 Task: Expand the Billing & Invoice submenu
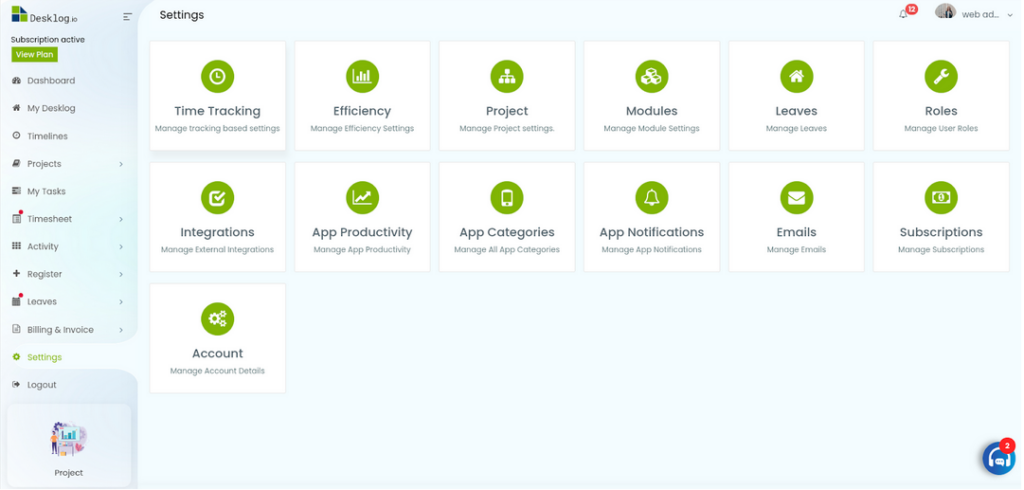(x=121, y=330)
